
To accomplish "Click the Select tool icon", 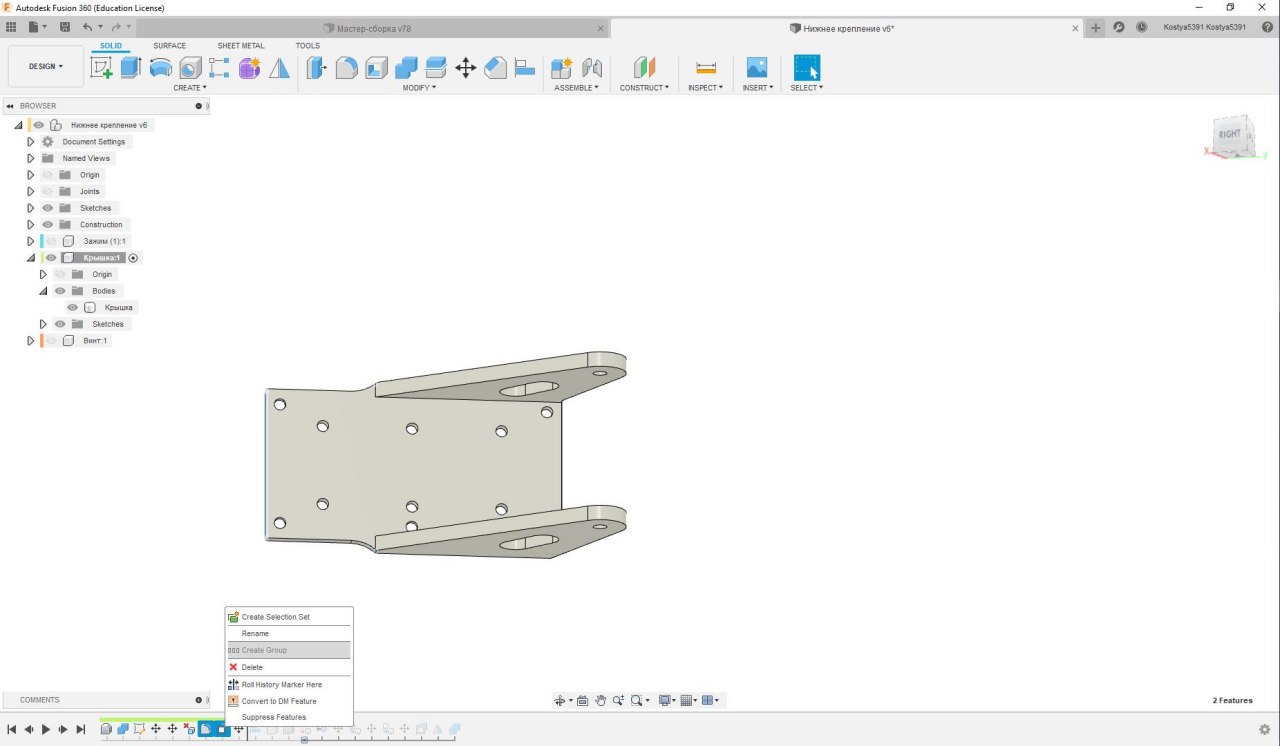I will [806, 68].
